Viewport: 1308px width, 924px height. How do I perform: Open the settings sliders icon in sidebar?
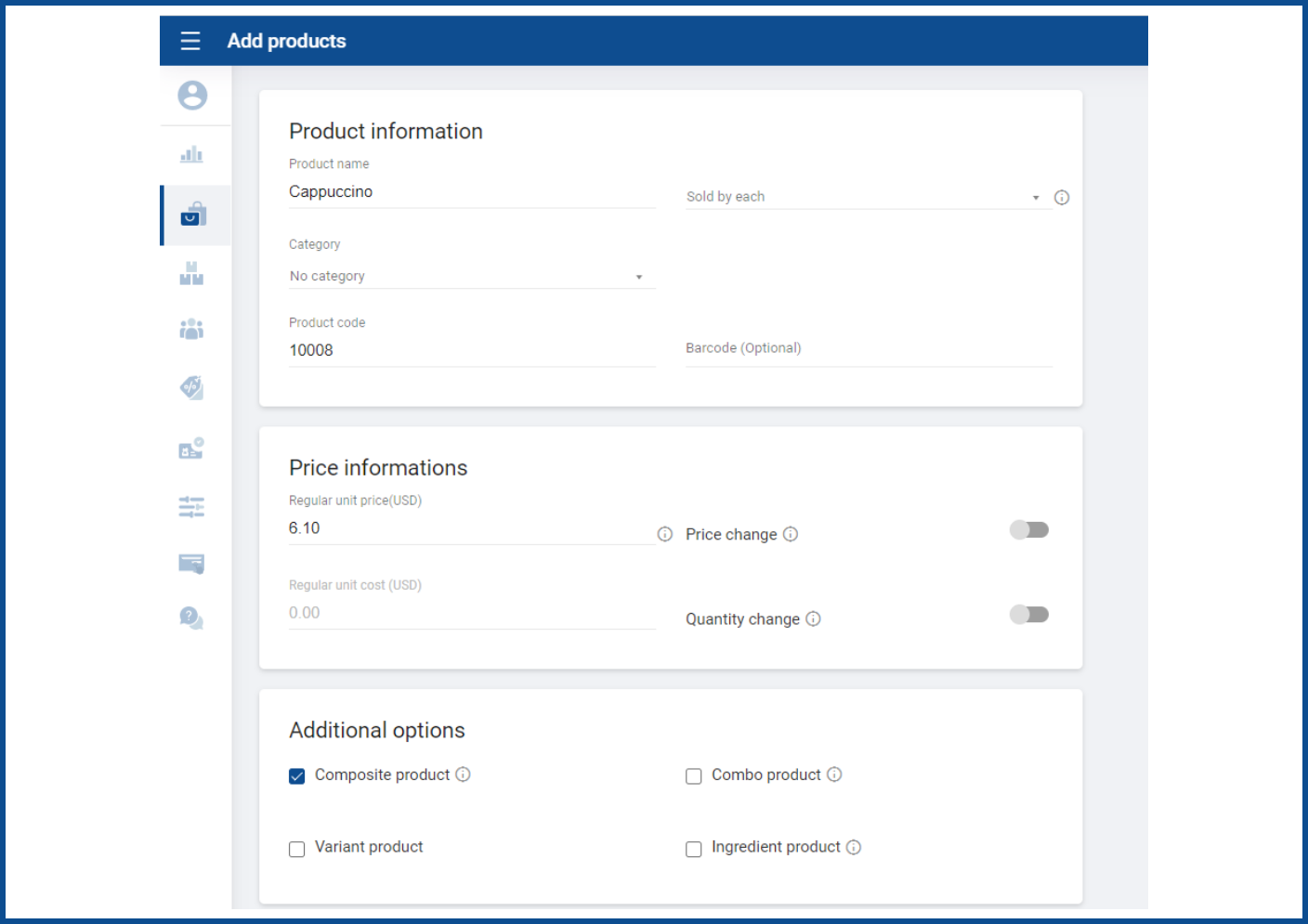[x=191, y=506]
